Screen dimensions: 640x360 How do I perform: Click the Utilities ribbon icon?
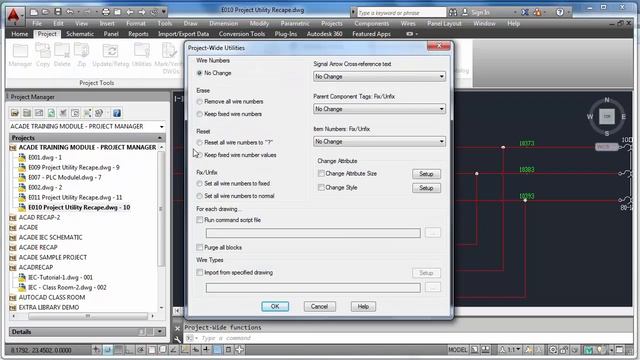click(x=142, y=55)
